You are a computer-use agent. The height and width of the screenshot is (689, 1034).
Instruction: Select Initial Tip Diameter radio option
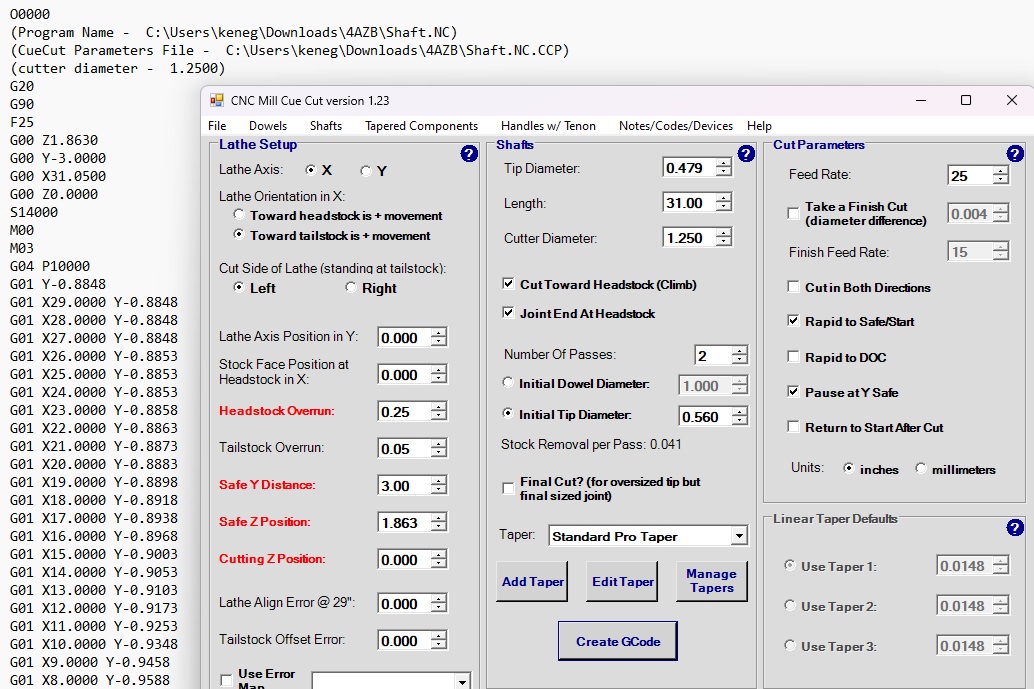pyautogui.click(x=507, y=413)
